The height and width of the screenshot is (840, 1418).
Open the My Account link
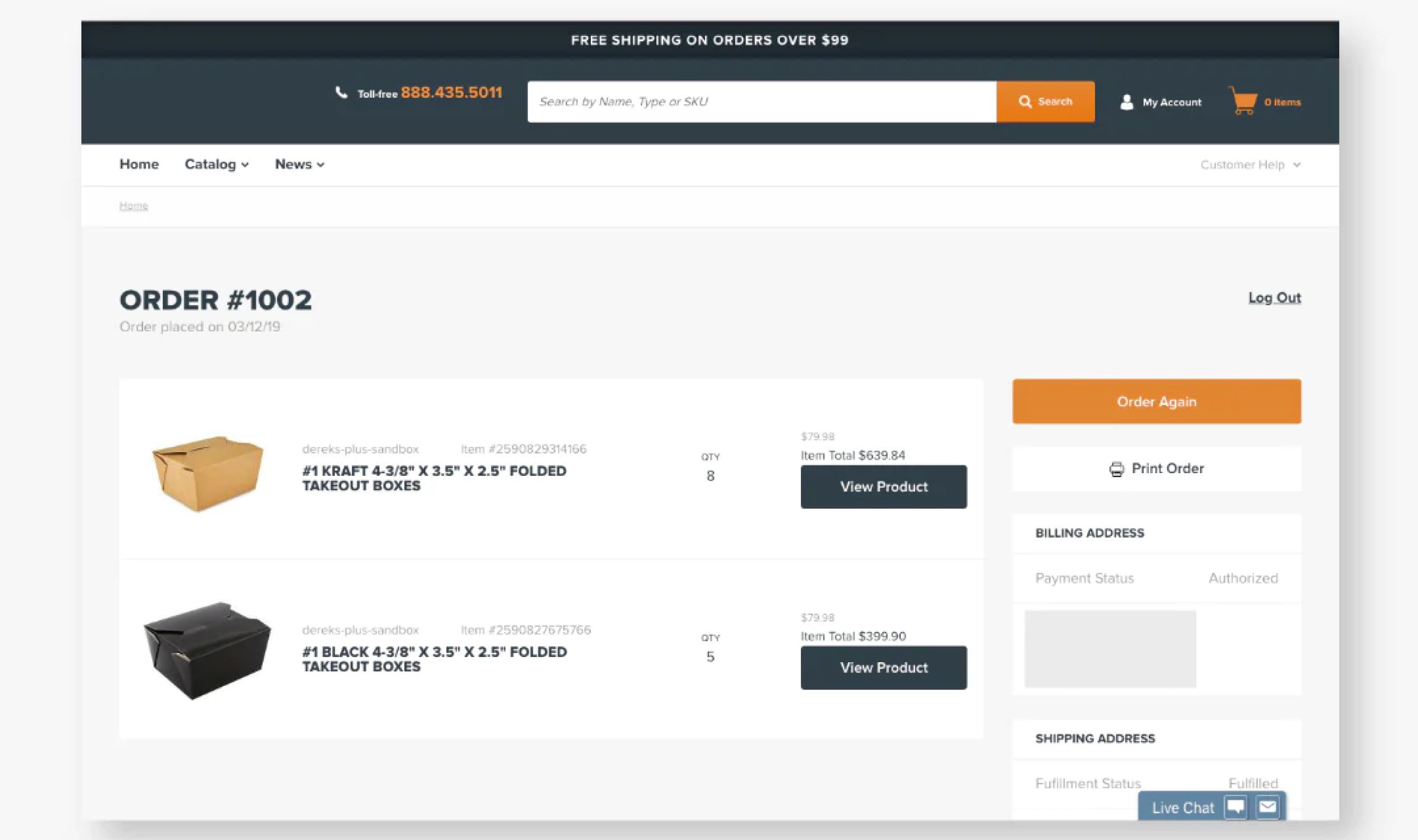[x=1172, y=103]
